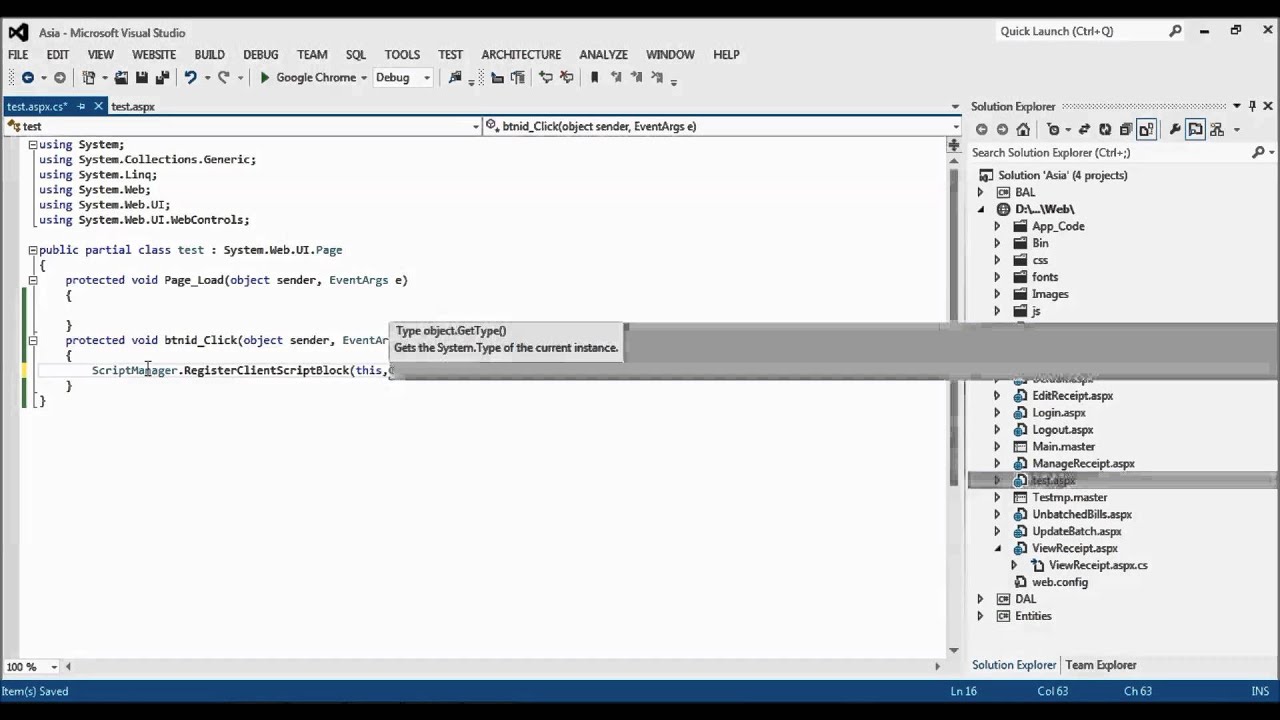The height and width of the screenshot is (720, 1280).
Task: Expand the BAL project node
Action: point(981,192)
